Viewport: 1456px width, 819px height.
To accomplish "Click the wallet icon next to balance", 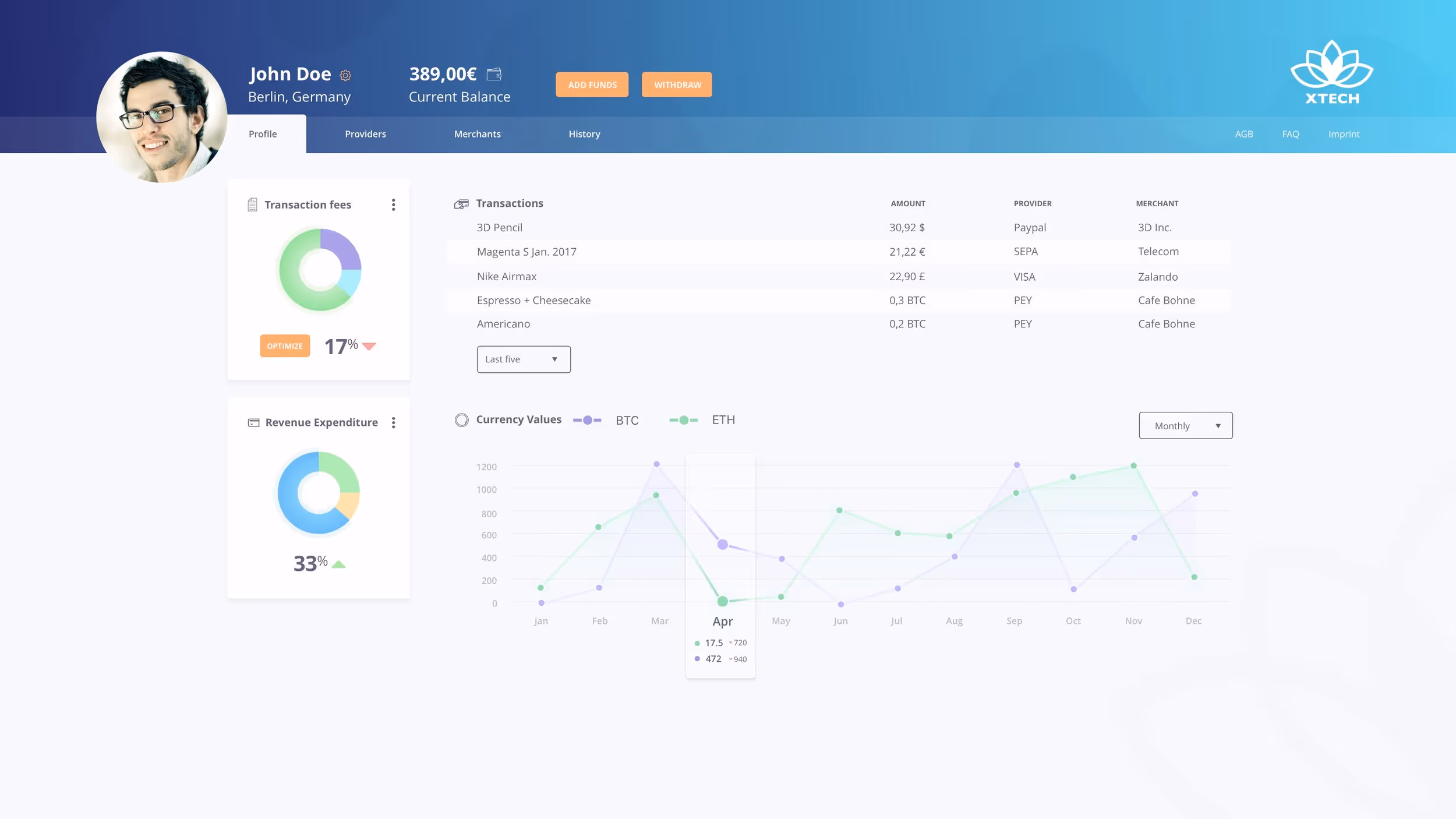I will click(x=494, y=74).
